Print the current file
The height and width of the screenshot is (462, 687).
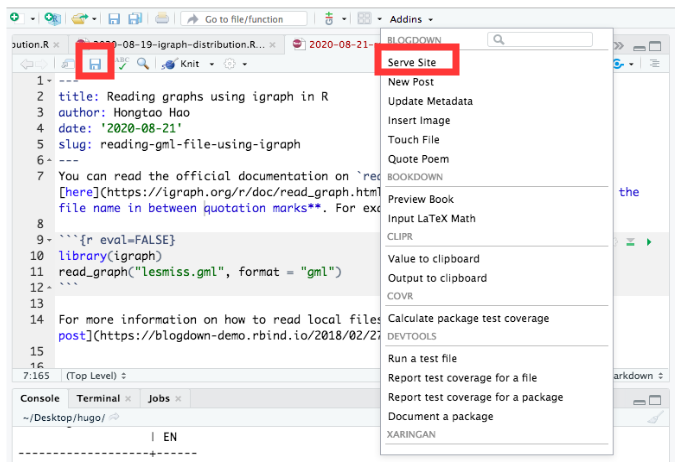click(162, 18)
